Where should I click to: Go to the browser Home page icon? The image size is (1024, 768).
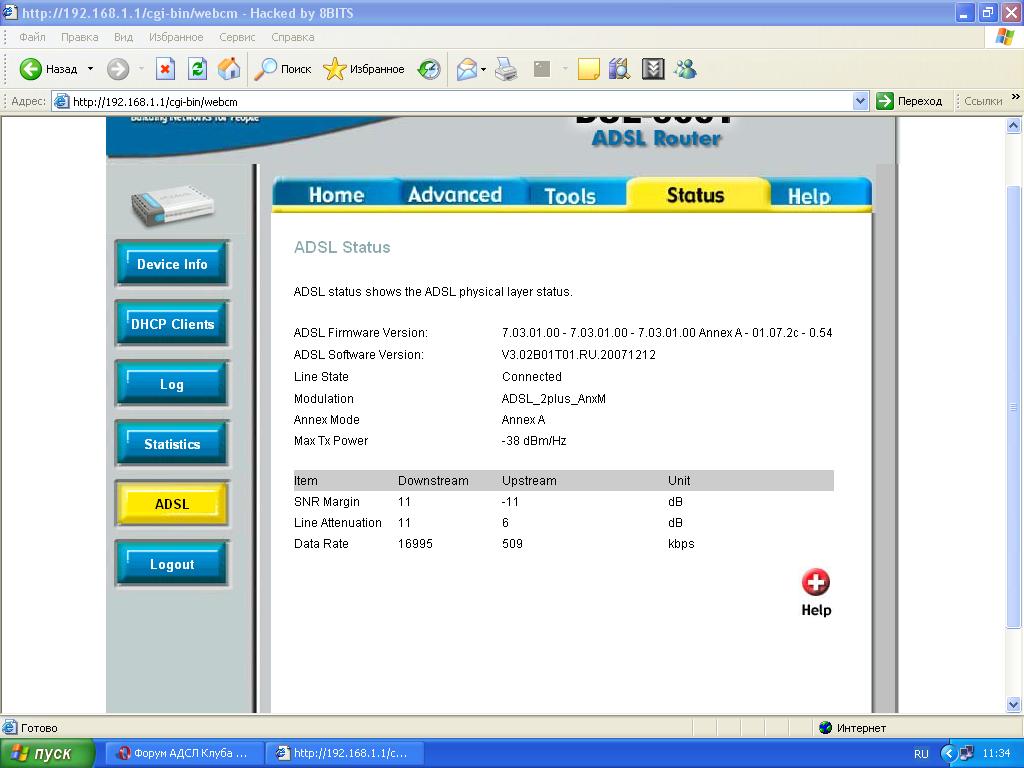(x=229, y=69)
